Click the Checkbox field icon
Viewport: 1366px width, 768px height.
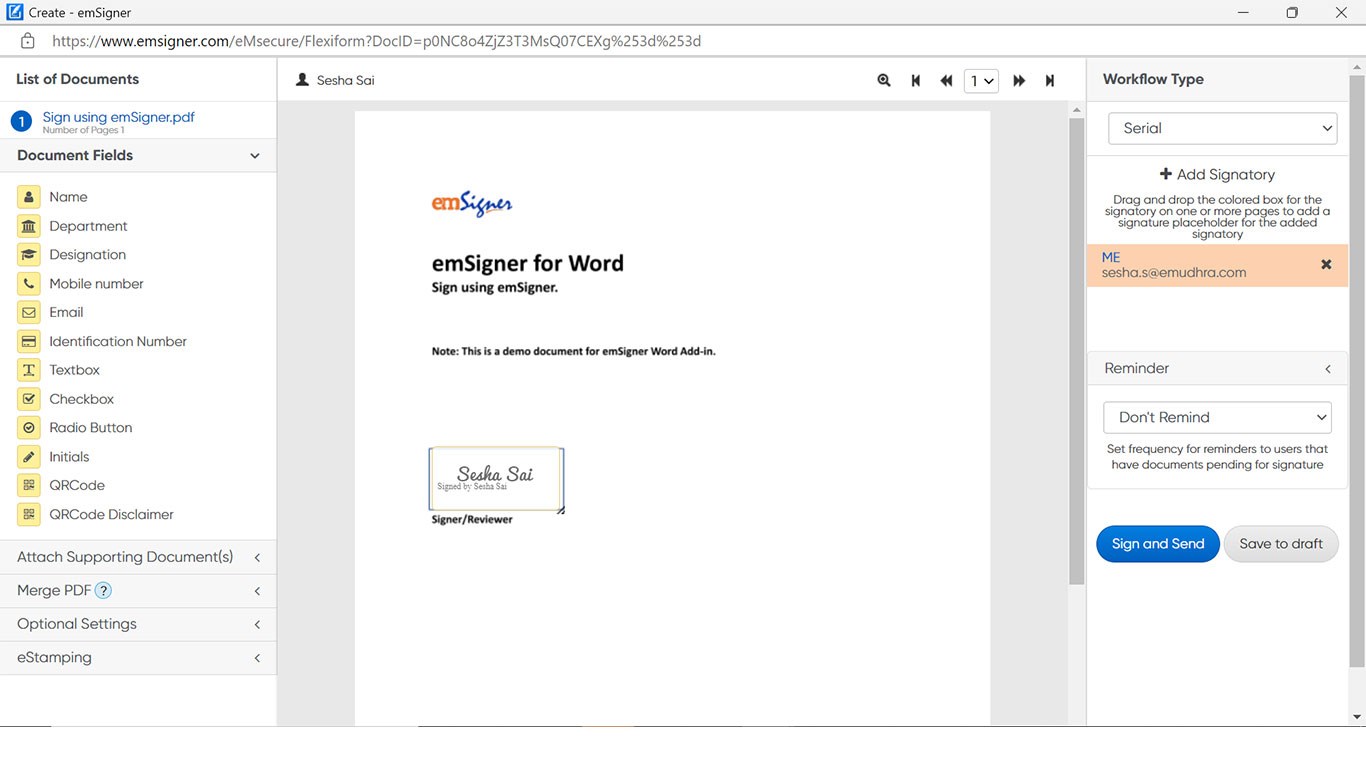tap(29, 399)
